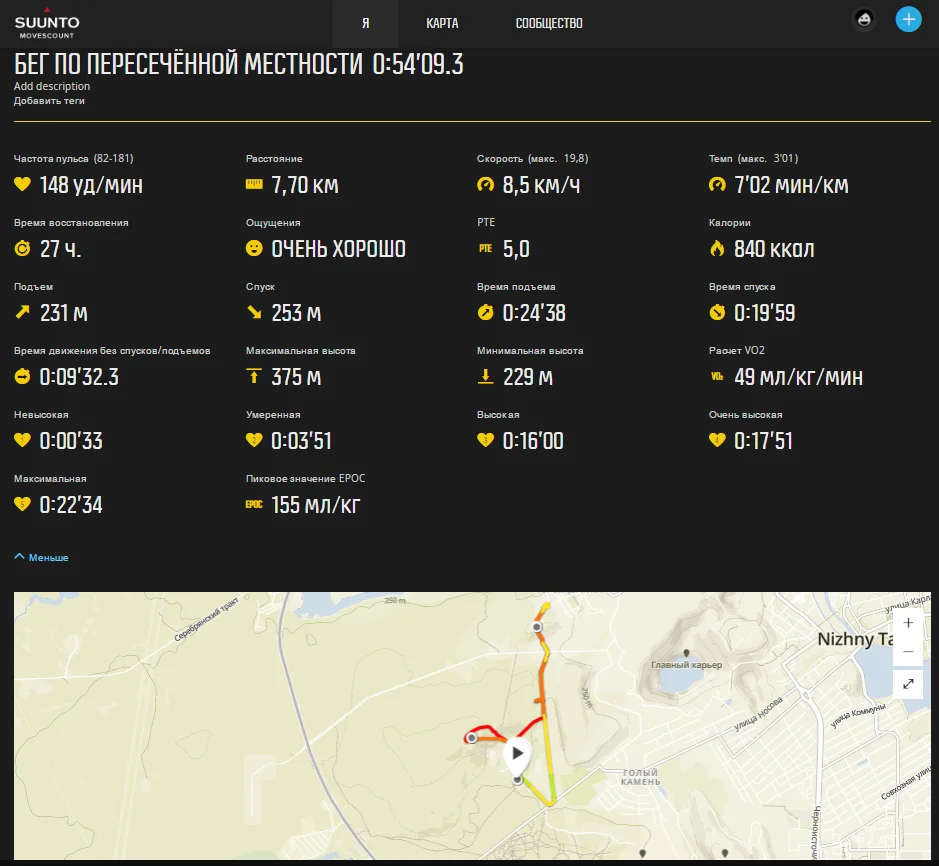This screenshot has height=866, width=939.
Task: Click the Время восстановления label
Action: click(x=71, y=223)
